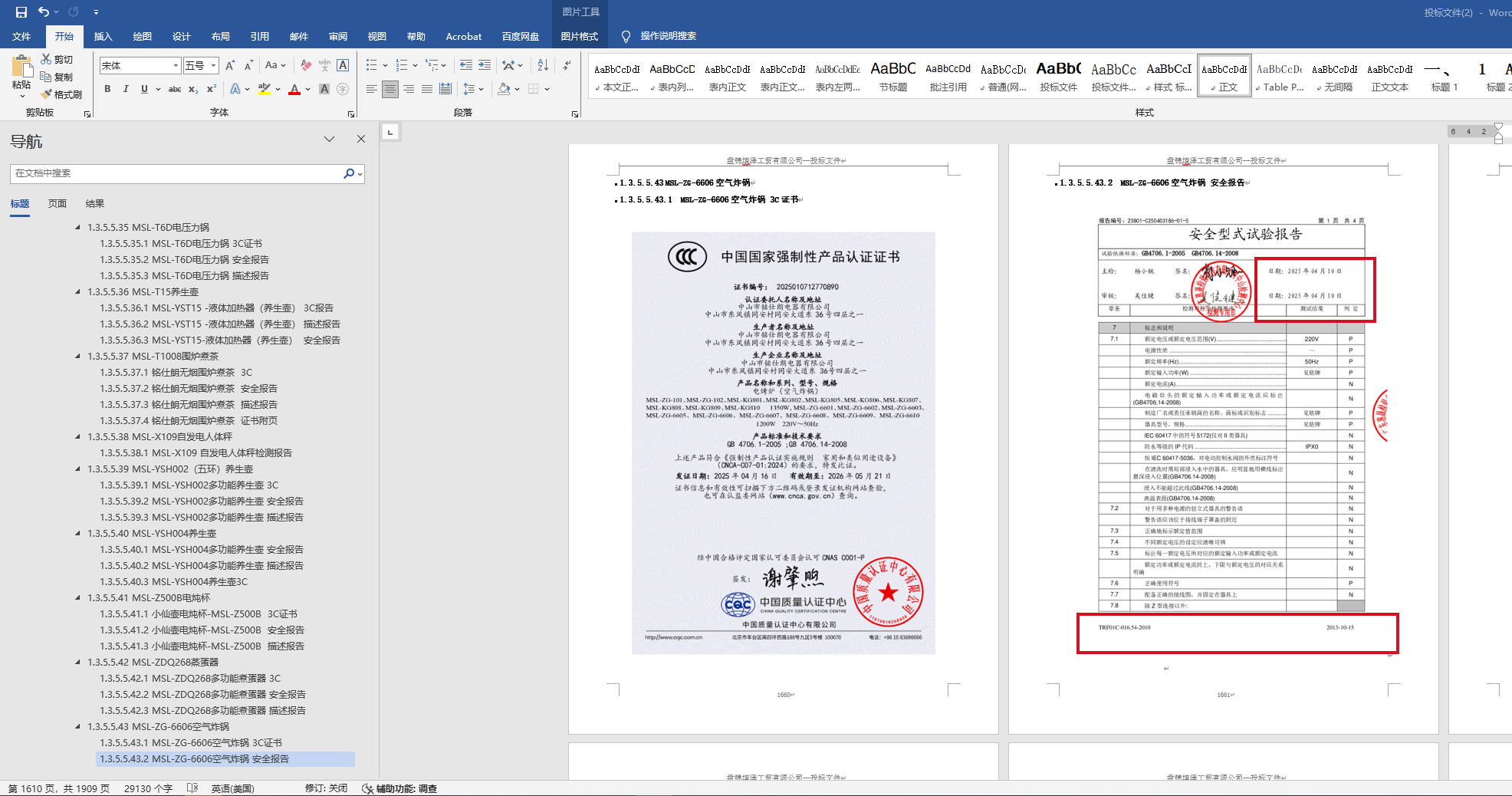Show or hide paragraph marks

pos(567,65)
